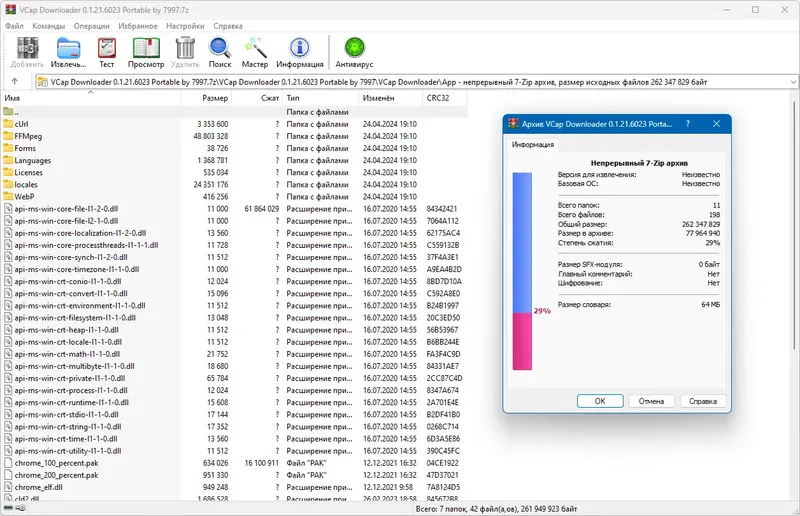Select api-ms-win-crt-stdio-l1-1-0.dll file name
The width and height of the screenshot is (800, 516).
pos(66,414)
